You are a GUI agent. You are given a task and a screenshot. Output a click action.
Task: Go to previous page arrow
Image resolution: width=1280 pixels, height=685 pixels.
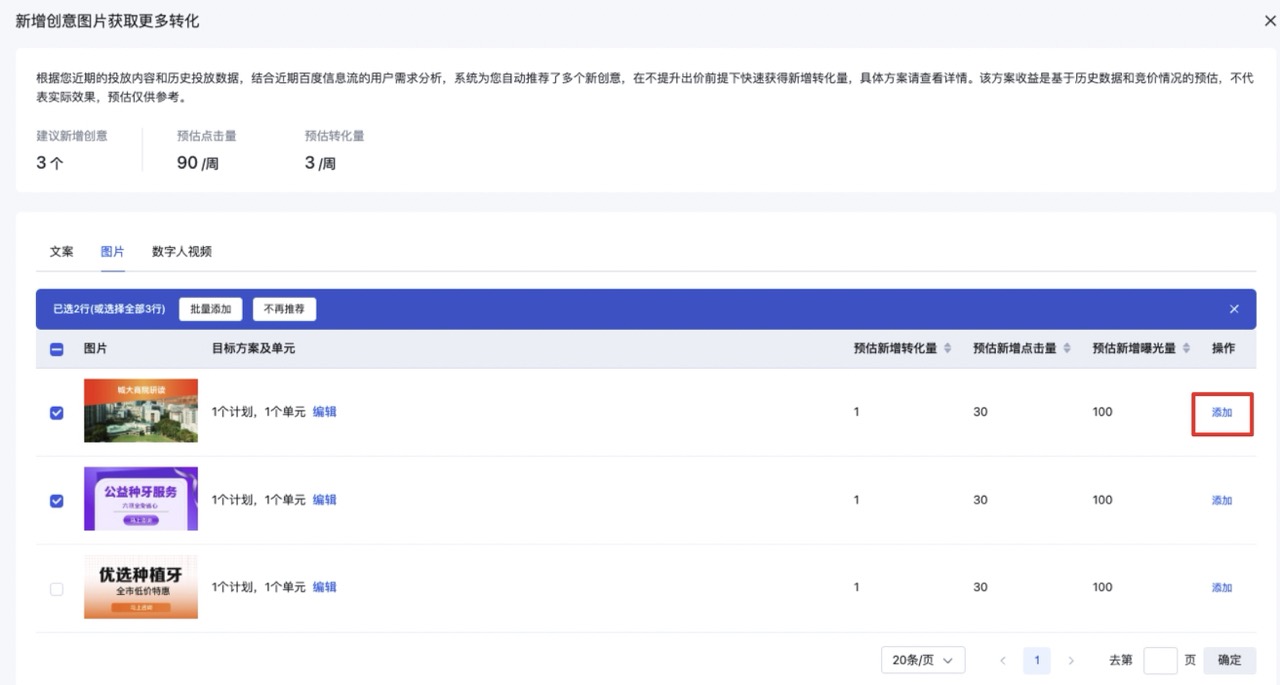coord(1003,660)
